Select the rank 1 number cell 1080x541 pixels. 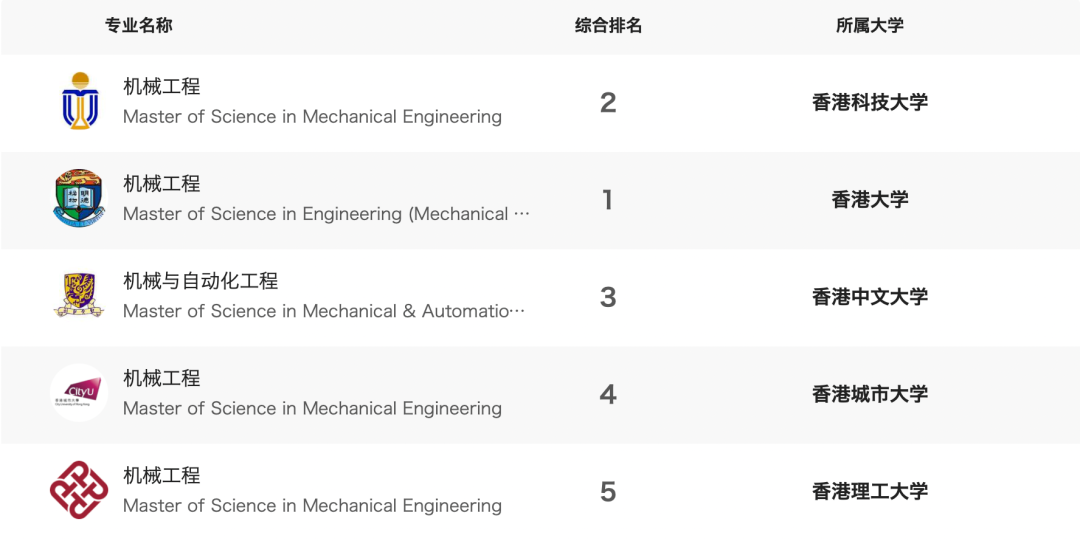[608, 199]
